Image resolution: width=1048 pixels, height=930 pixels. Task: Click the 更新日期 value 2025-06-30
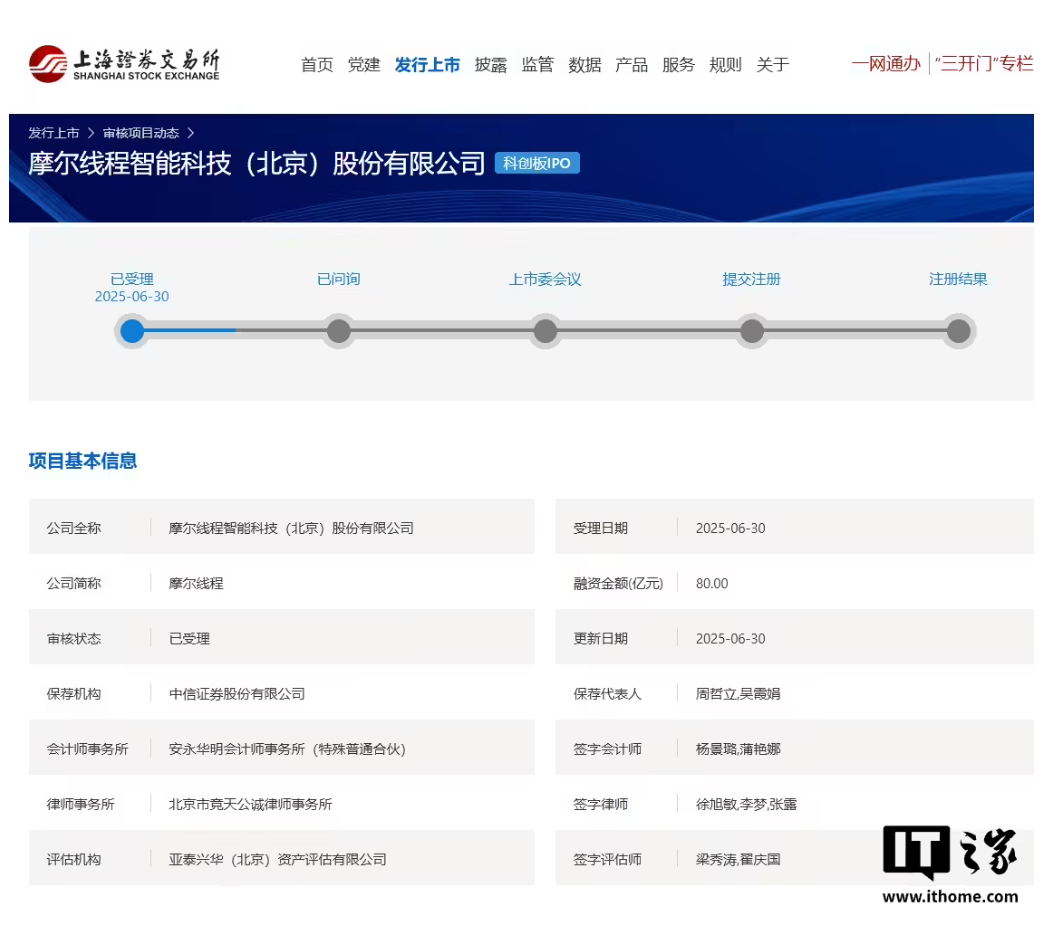pos(731,638)
